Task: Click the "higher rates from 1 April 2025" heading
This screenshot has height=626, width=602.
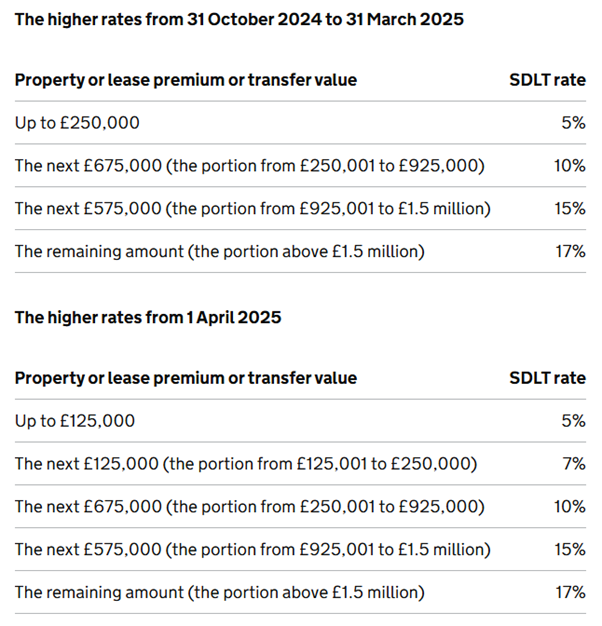Action: click(148, 318)
